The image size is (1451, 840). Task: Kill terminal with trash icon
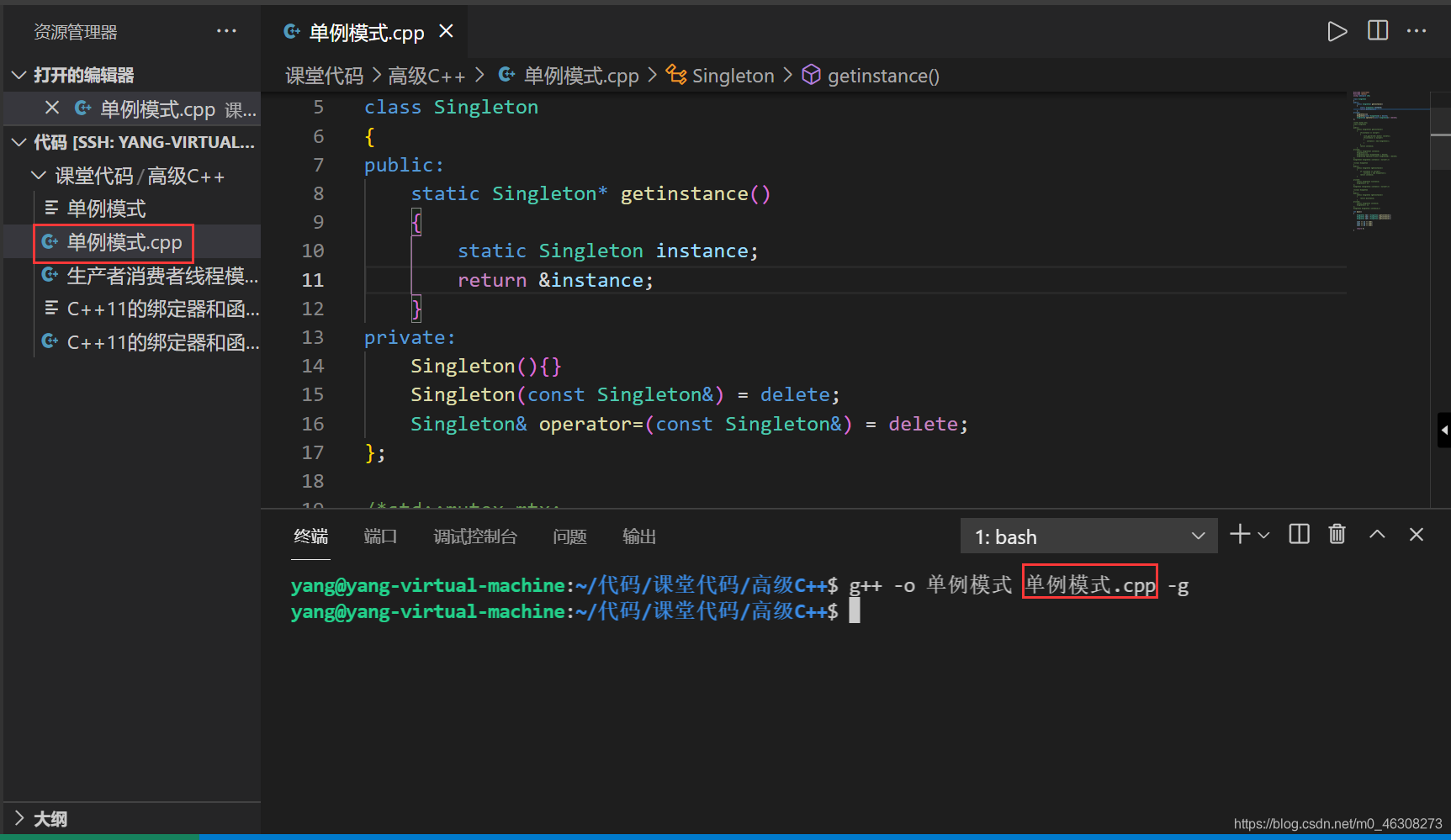(x=1337, y=534)
